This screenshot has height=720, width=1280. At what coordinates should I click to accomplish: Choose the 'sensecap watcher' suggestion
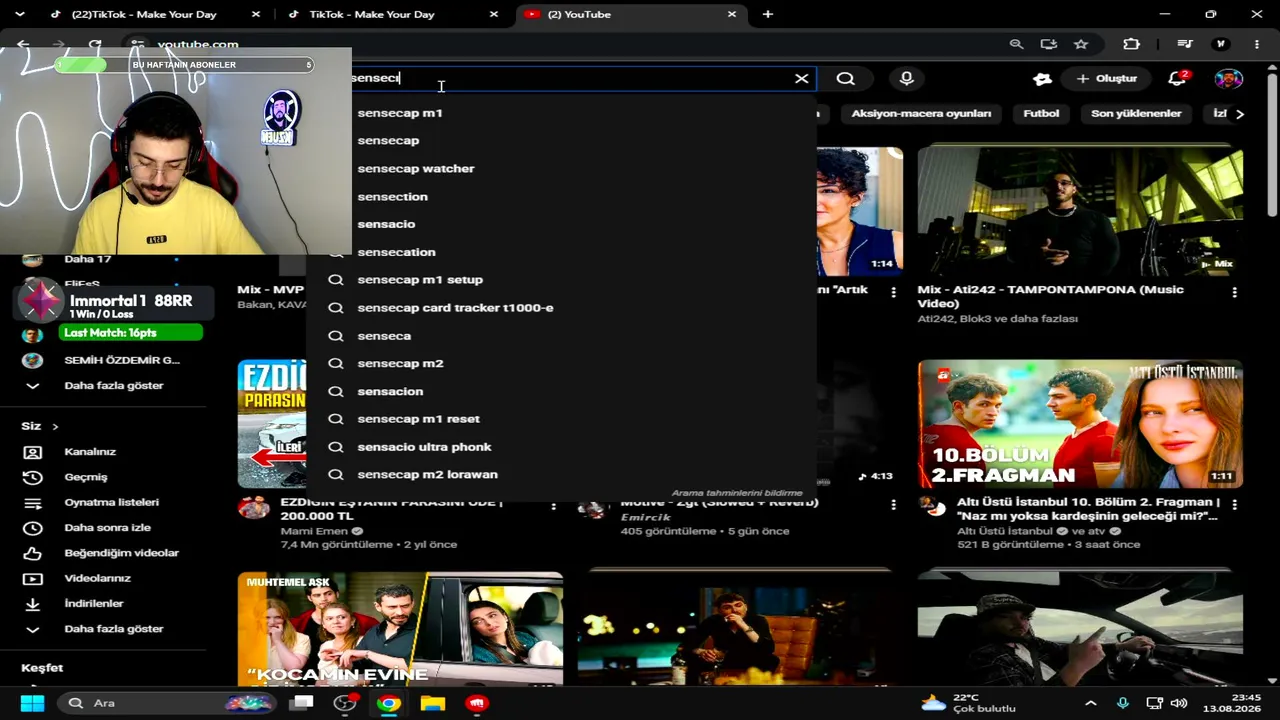(416, 168)
